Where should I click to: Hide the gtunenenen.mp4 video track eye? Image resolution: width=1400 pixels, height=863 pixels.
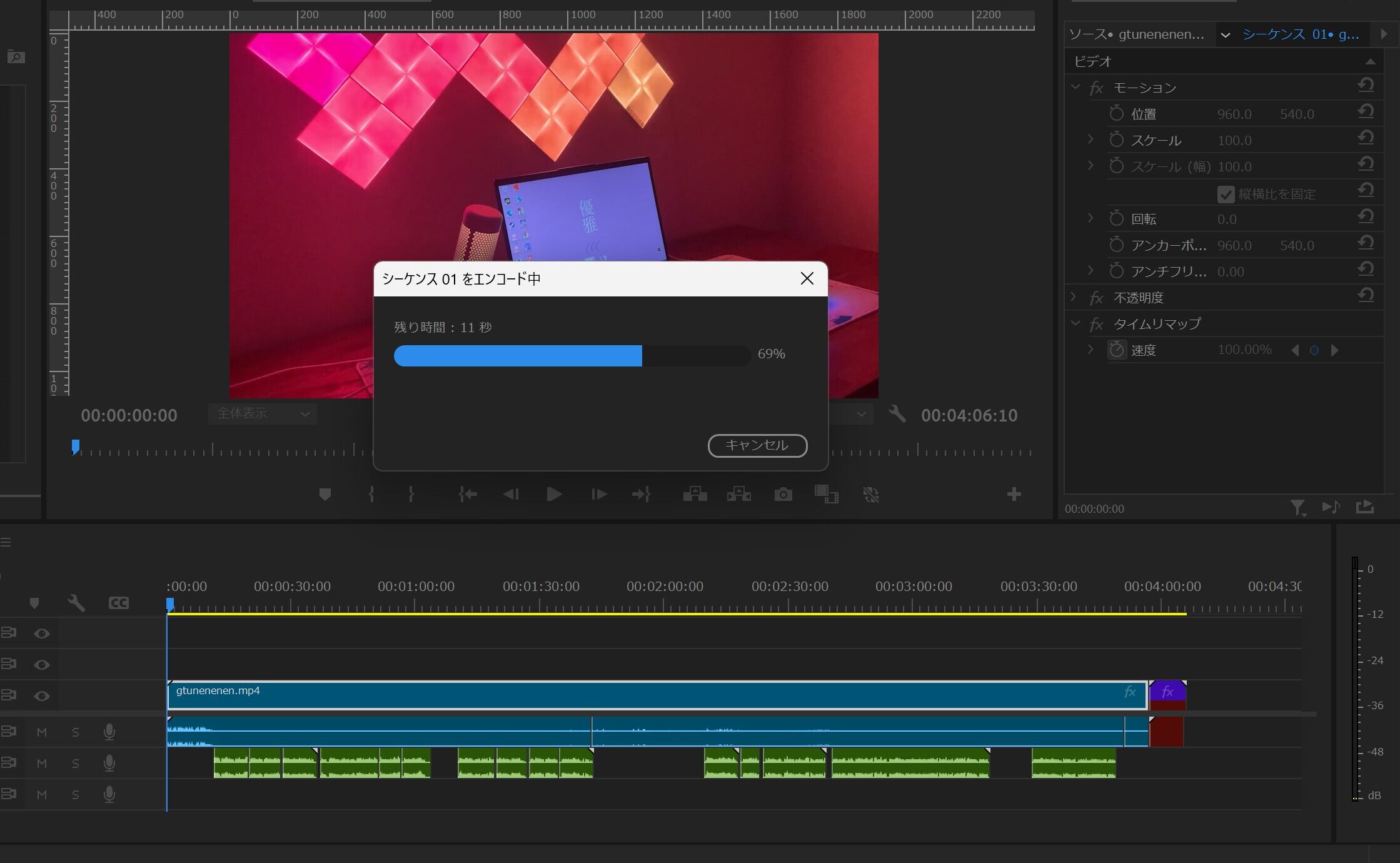(42, 696)
